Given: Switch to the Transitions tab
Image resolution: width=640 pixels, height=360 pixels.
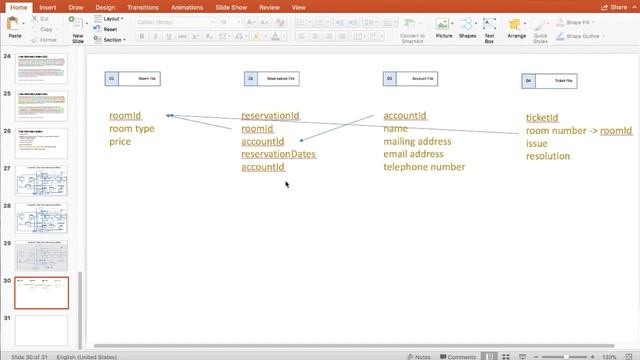Looking at the screenshot, I should [143, 7].
